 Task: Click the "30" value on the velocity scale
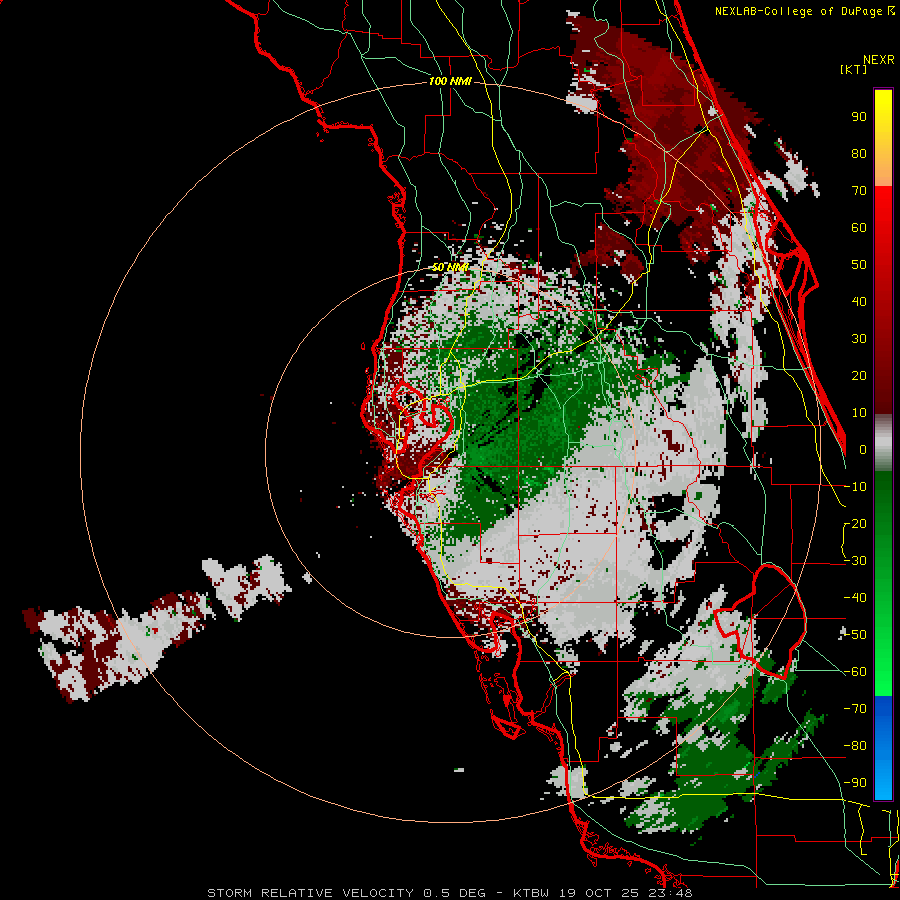pyautogui.click(x=859, y=339)
